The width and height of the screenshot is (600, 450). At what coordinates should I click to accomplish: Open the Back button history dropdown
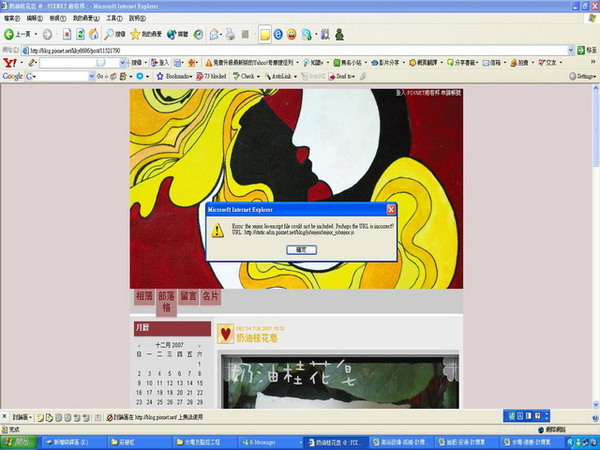pos(36,34)
